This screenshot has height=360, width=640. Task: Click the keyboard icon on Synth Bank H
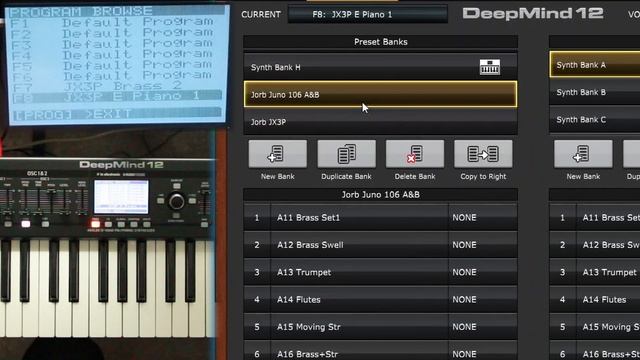(x=490, y=67)
